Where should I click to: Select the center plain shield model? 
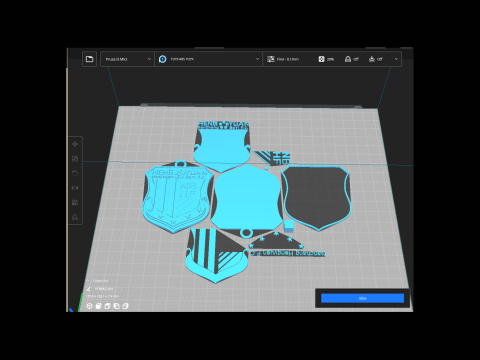(x=247, y=200)
